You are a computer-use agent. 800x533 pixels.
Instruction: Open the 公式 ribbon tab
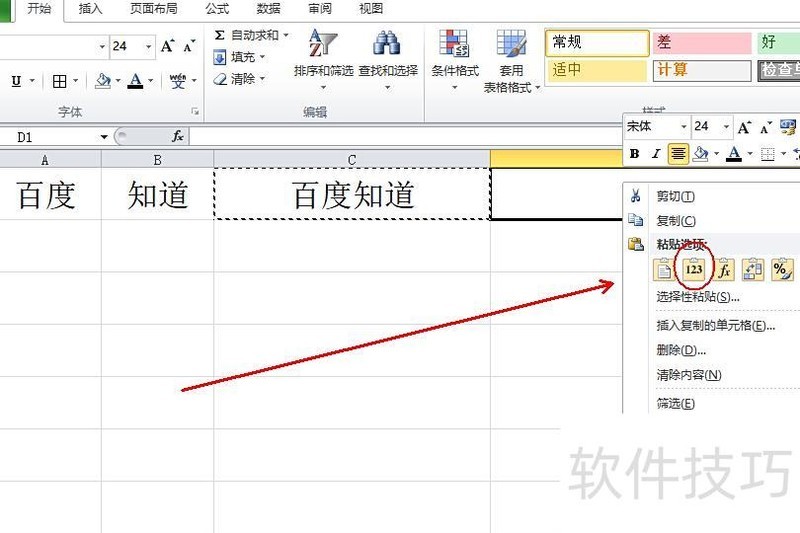click(217, 9)
